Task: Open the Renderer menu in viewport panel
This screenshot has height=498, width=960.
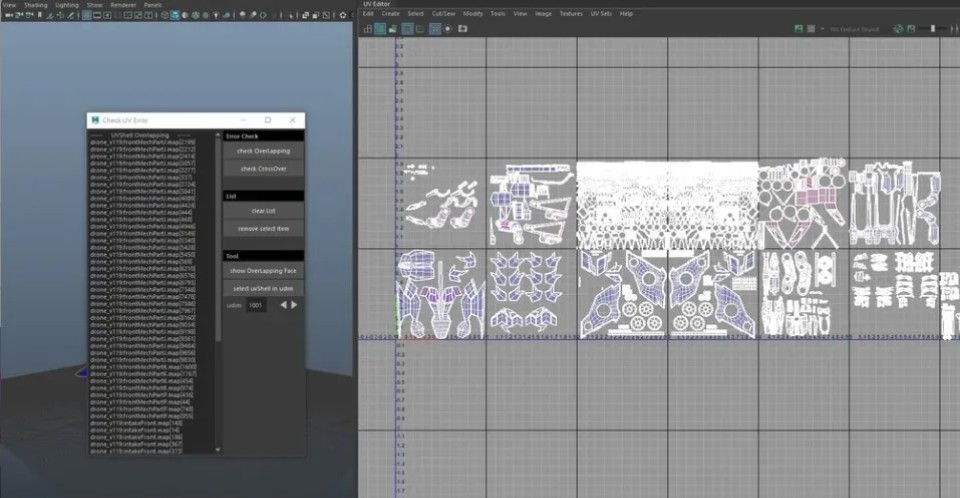Action: (123, 5)
